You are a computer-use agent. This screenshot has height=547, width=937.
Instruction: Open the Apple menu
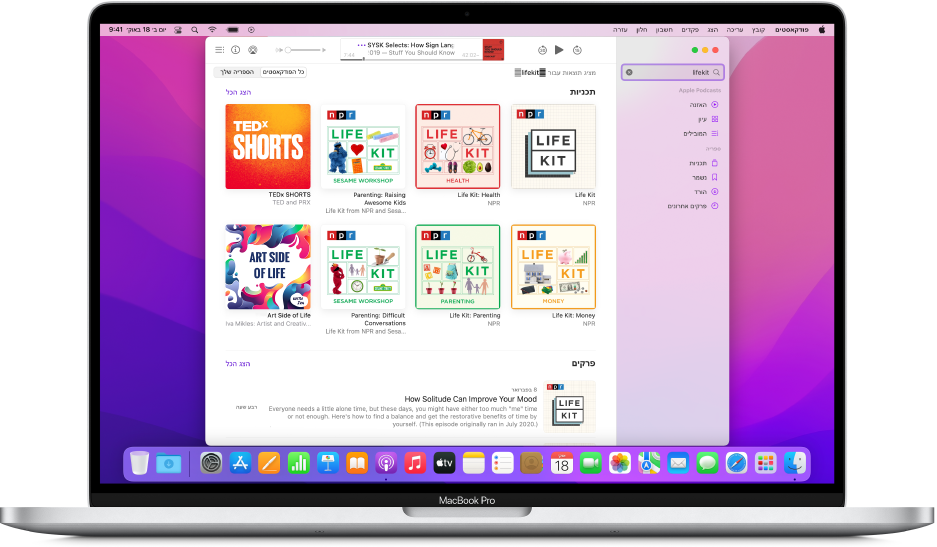click(822, 29)
